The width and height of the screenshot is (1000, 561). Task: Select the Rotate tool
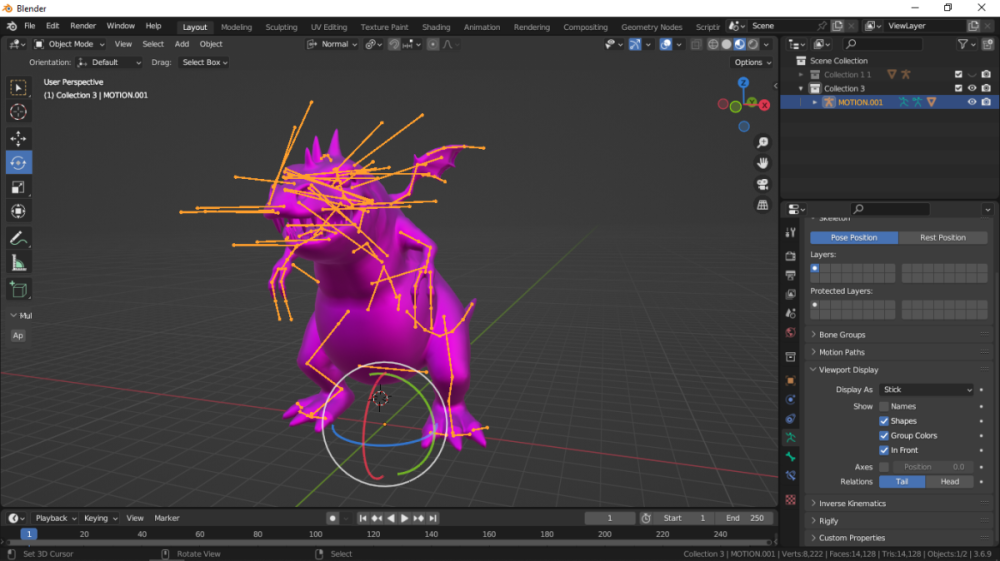point(18,163)
